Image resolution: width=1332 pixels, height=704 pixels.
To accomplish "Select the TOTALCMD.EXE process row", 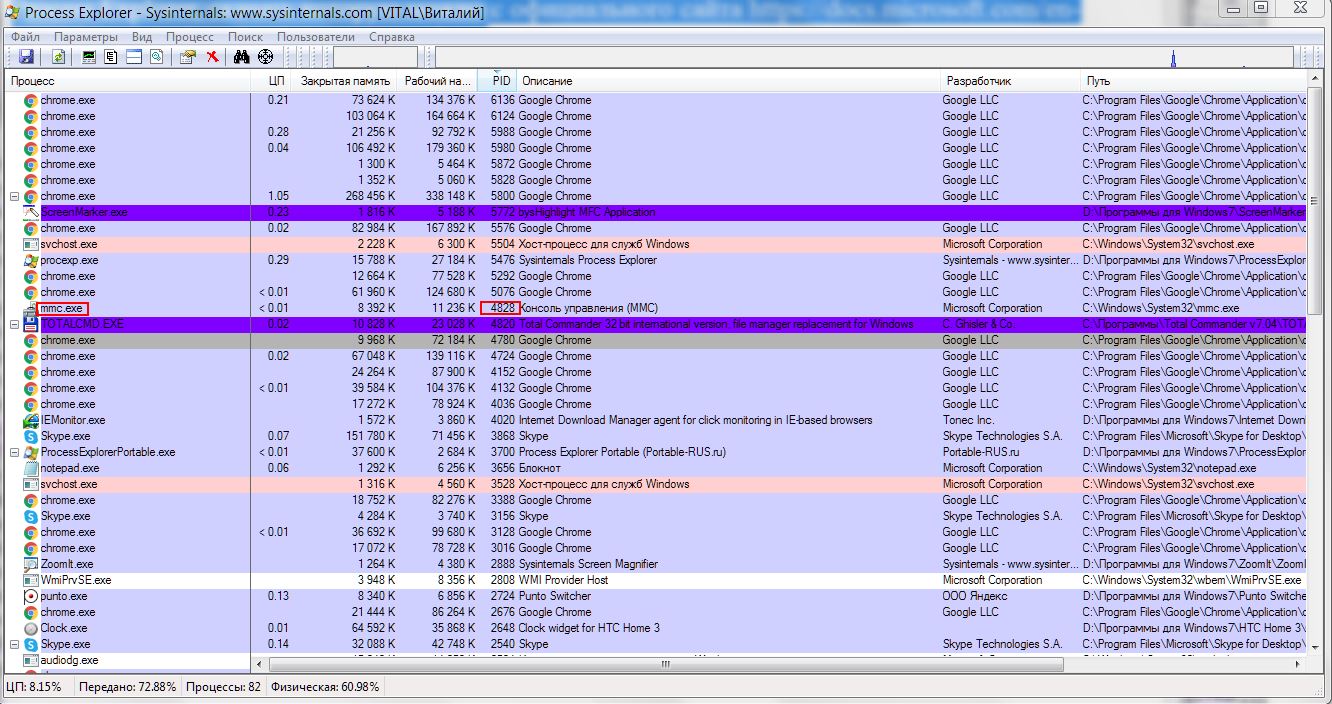I will [656, 324].
